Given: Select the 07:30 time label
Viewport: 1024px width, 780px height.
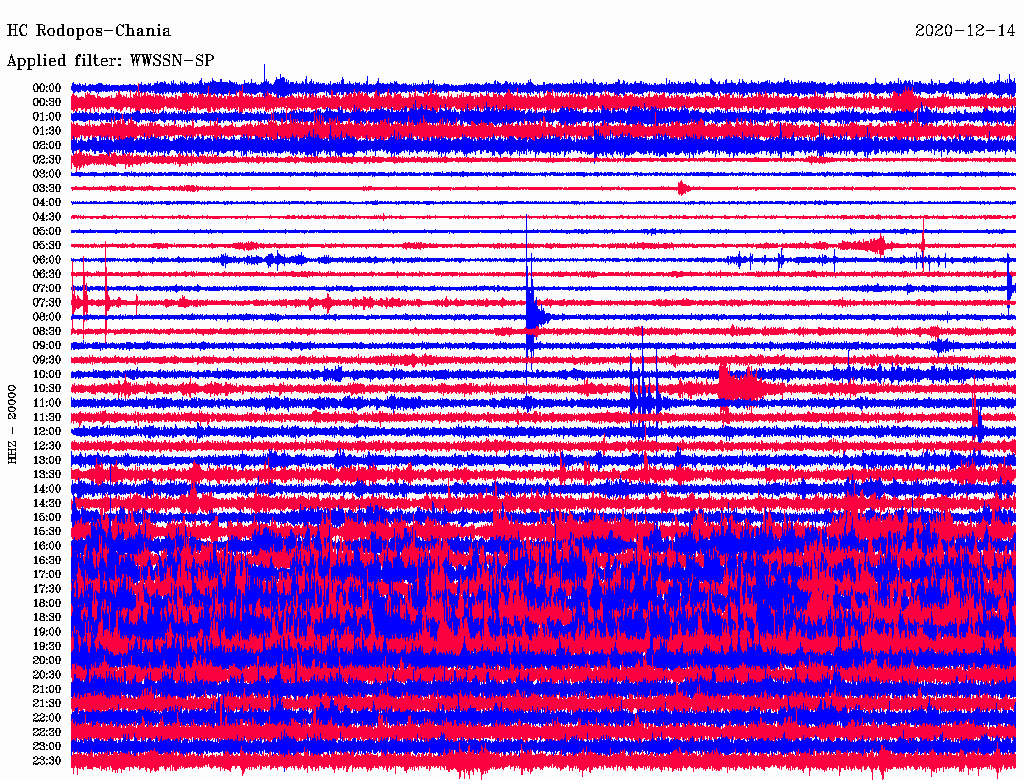Looking at the screenshot, I should 47,302.
